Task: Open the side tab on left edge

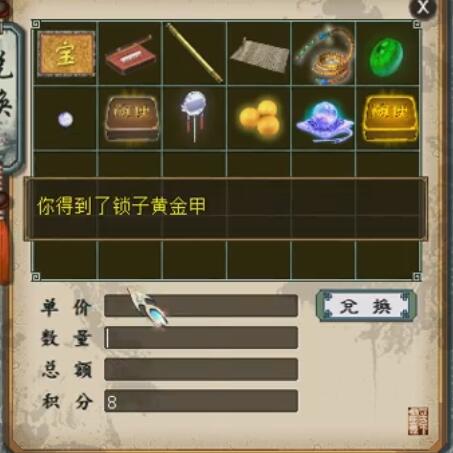Action: [x=10, y=97]
